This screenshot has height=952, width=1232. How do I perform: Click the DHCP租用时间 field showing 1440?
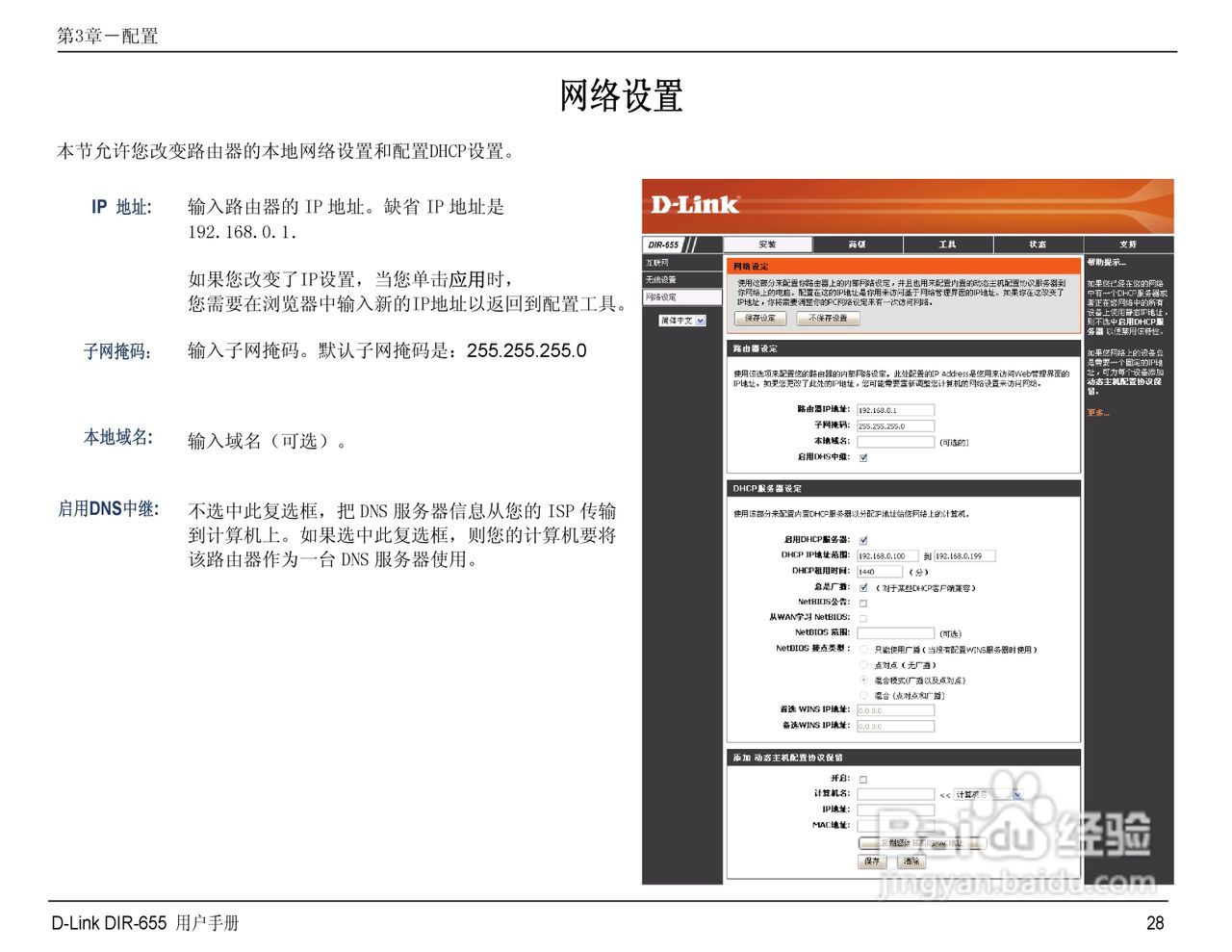click(x=880, y=572)
